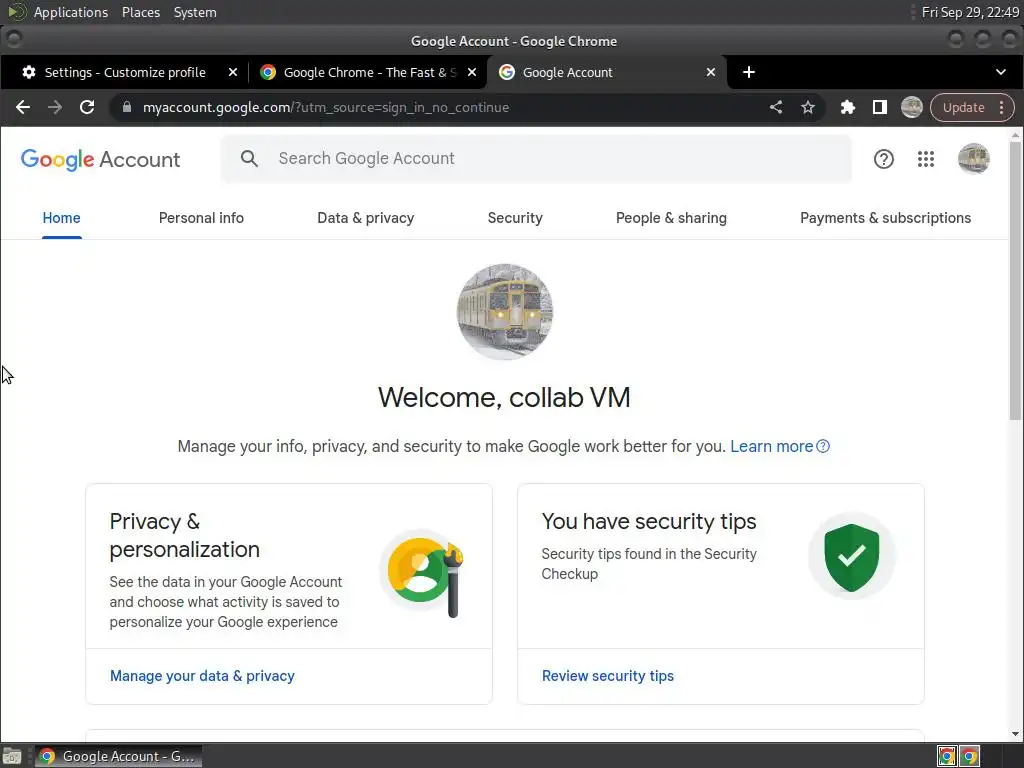Image resolution: width=1024 pixels, height=768 pixels.
Task: Click the second workspace switcher Chrome icon
Action: coord(970,756)
